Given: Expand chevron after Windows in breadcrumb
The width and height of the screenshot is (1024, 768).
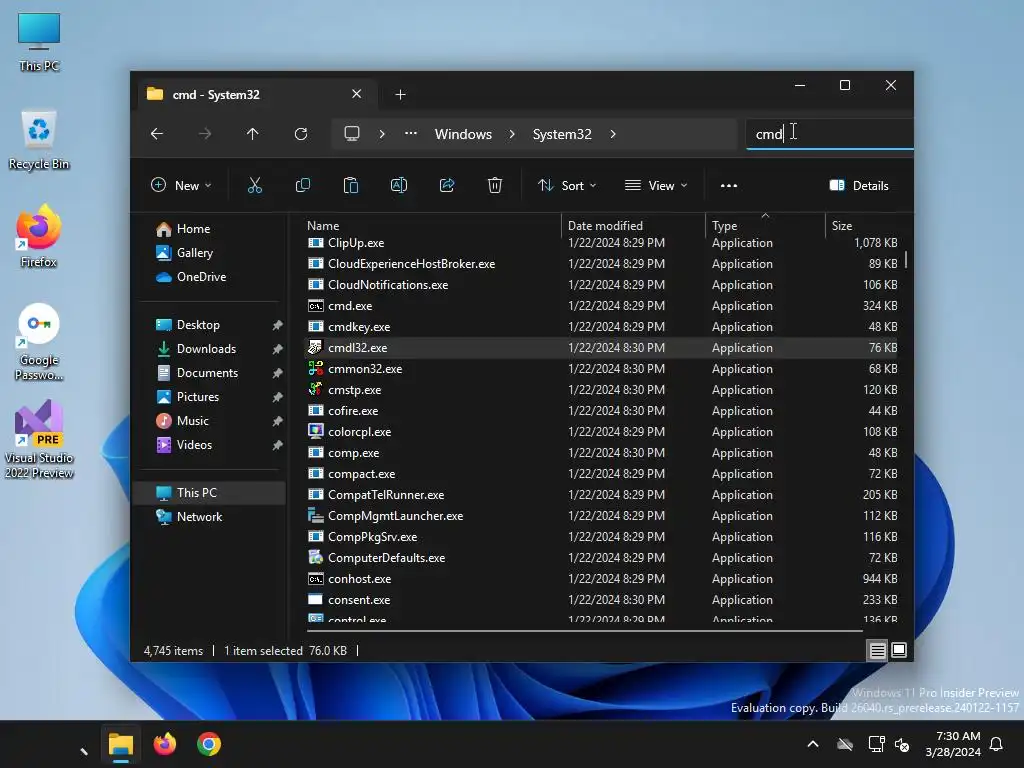Looking at the screenshot, I should click(x=512, y=134).
